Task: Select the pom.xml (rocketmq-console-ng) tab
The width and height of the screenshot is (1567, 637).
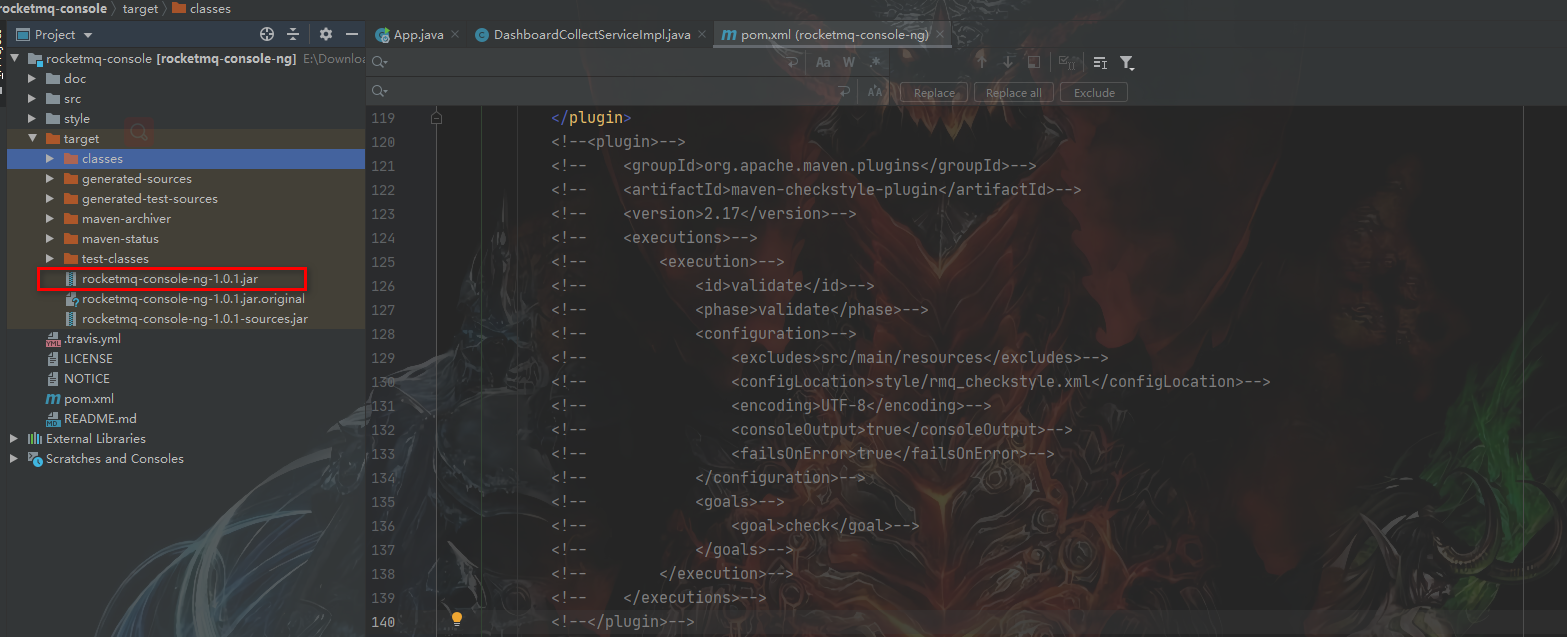Action: (x=834, y=35)
